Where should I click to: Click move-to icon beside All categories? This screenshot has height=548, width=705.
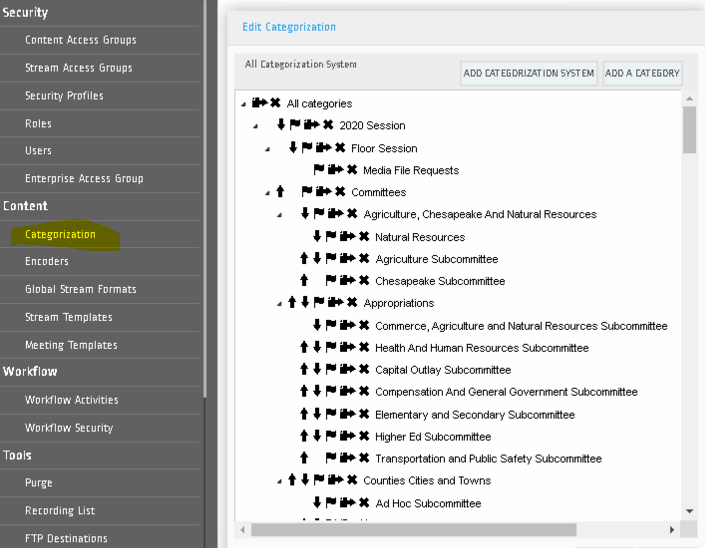260,102
